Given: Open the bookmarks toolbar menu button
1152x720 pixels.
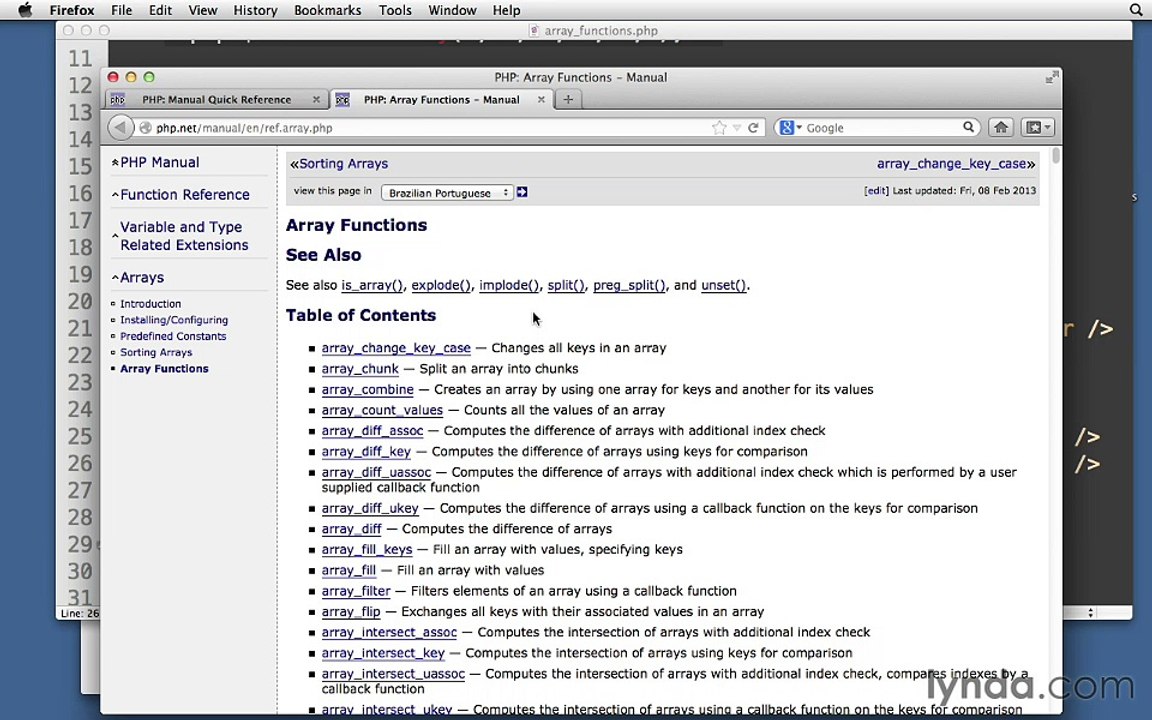Looking at the screenshot, I should pos(1037,127).
